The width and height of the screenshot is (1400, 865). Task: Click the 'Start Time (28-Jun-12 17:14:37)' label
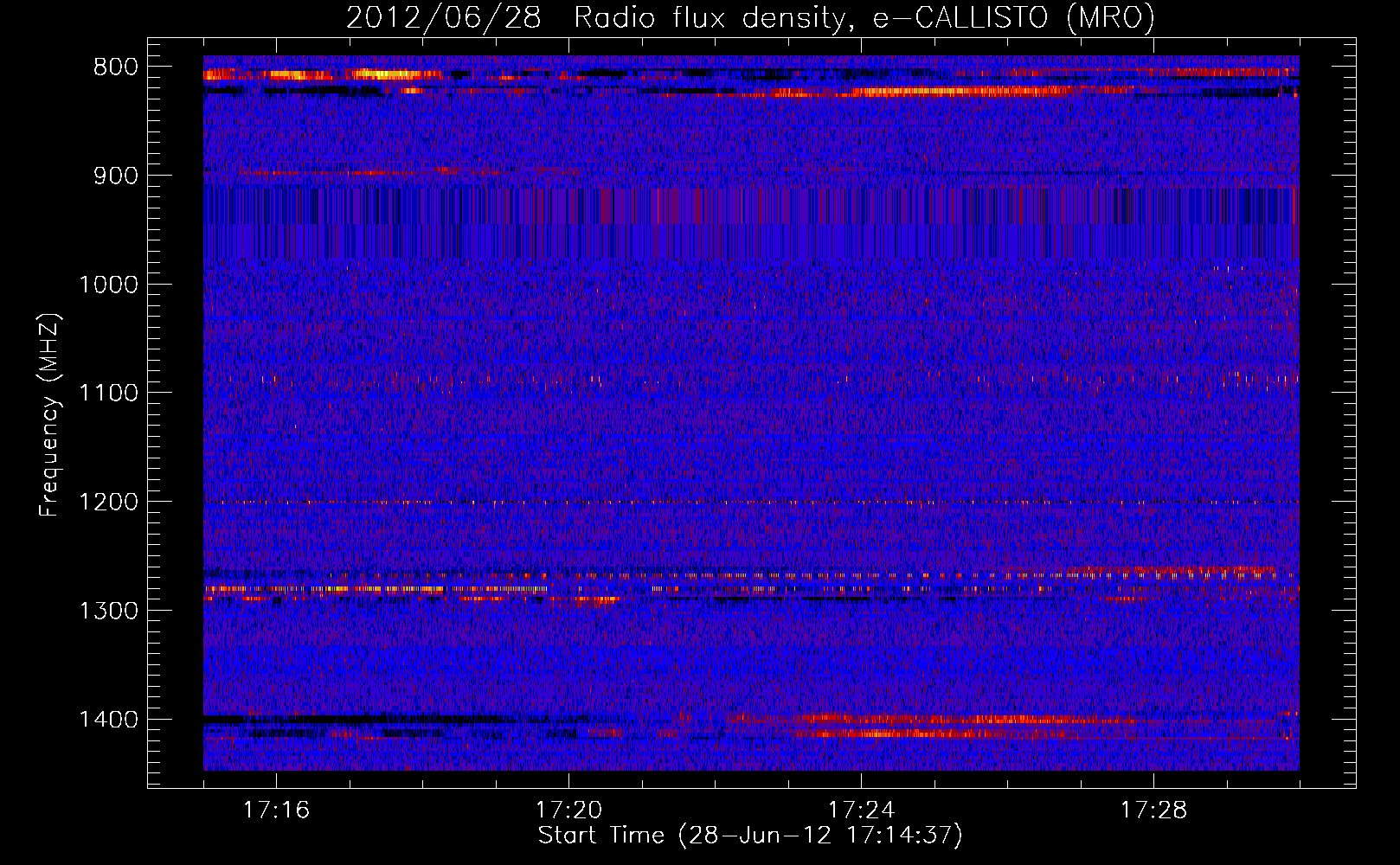750,836
